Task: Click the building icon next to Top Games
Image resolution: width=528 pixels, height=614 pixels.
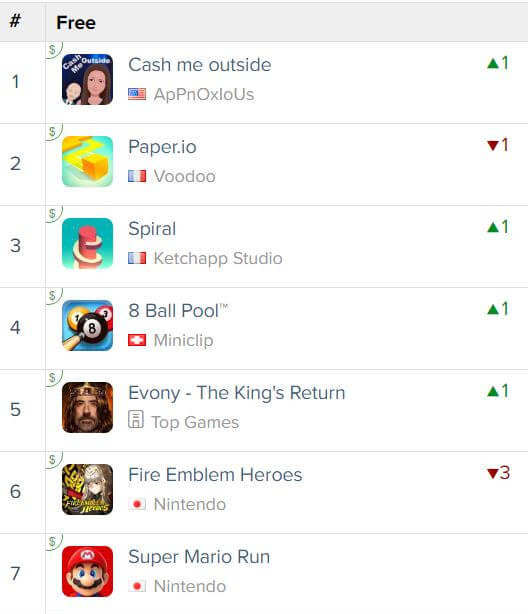Action: (x=136, y=419)
